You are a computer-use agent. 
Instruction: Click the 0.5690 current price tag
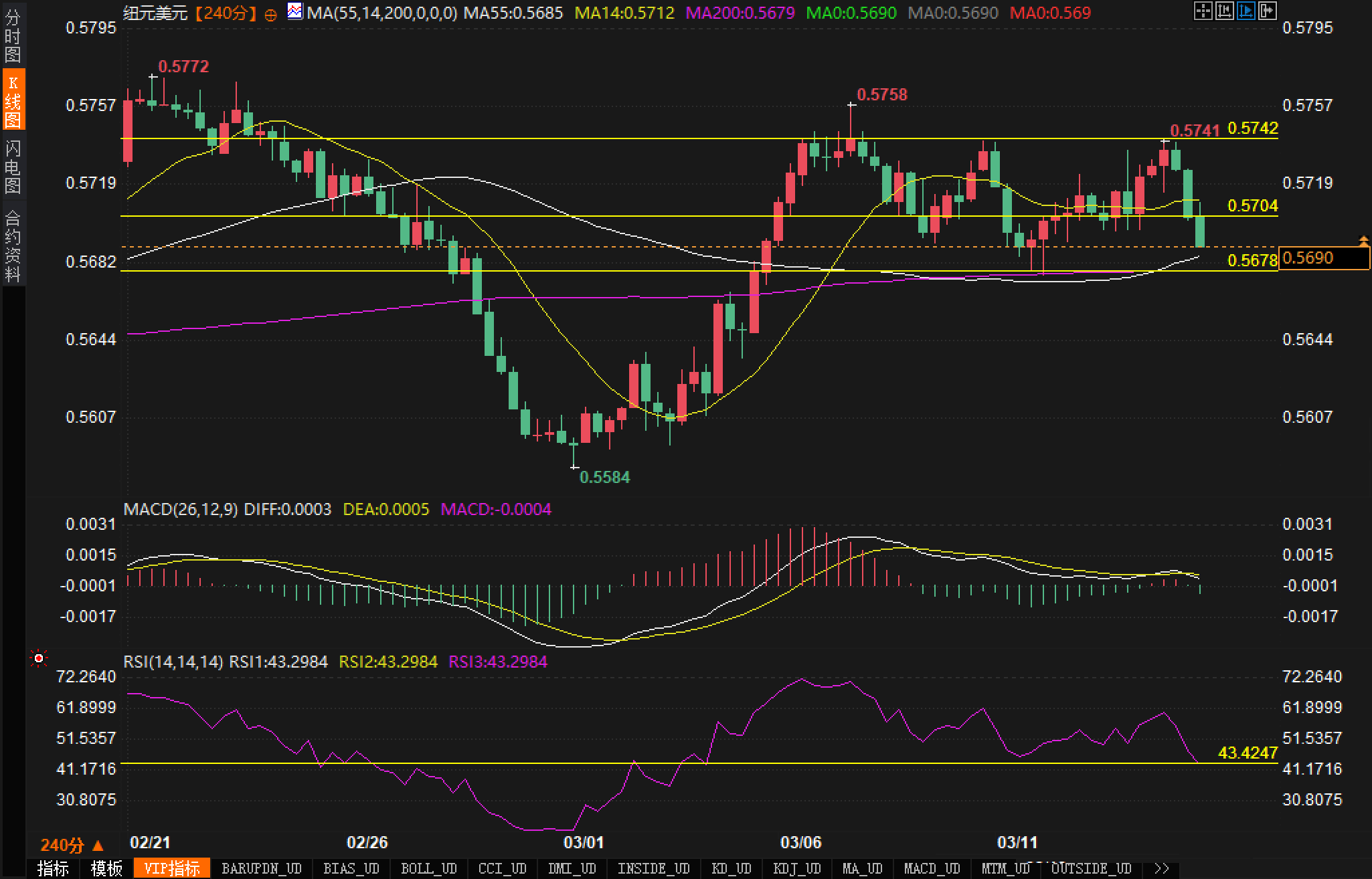point(1324,258)
